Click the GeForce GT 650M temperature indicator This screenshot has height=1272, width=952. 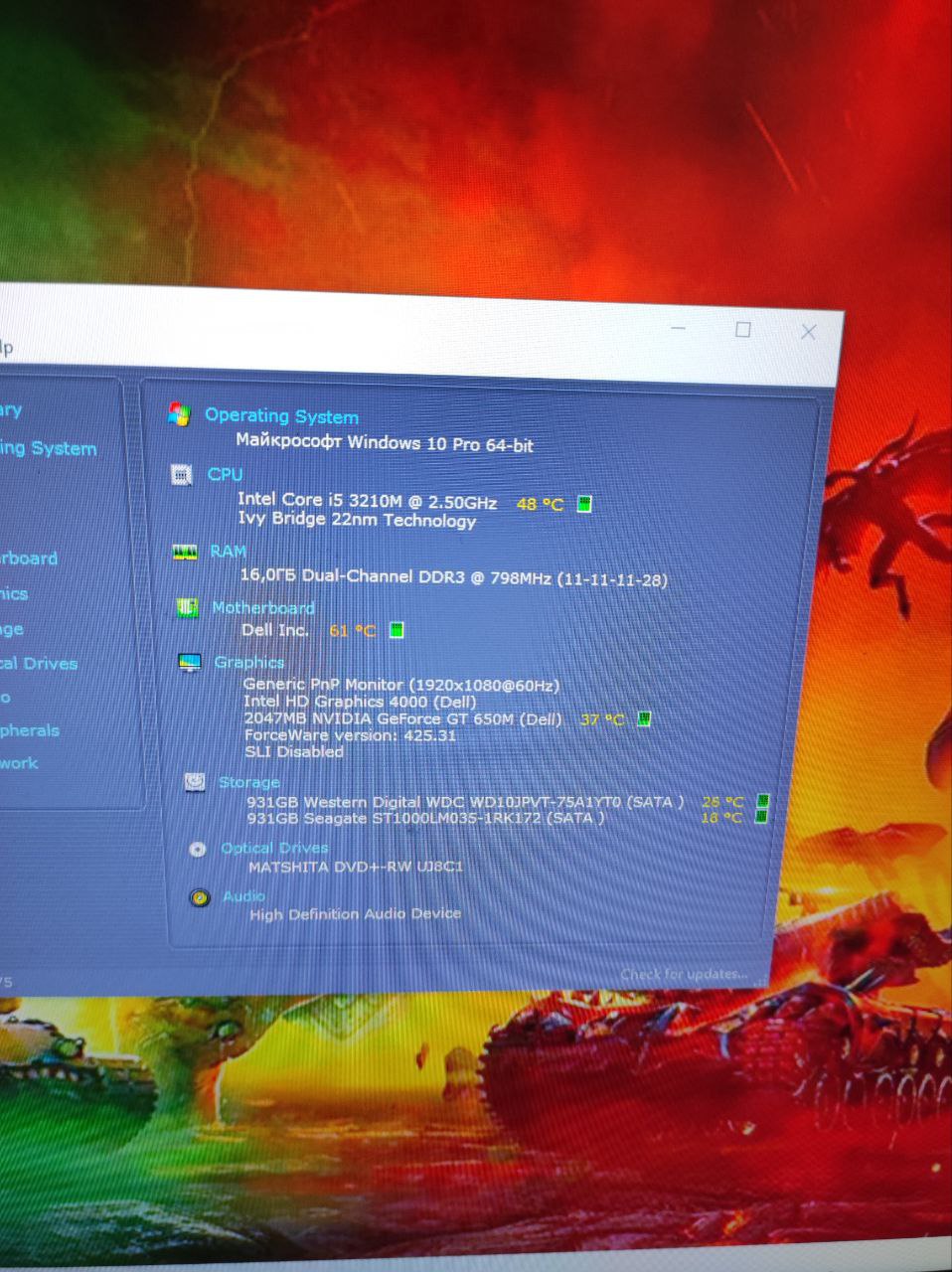643,719
